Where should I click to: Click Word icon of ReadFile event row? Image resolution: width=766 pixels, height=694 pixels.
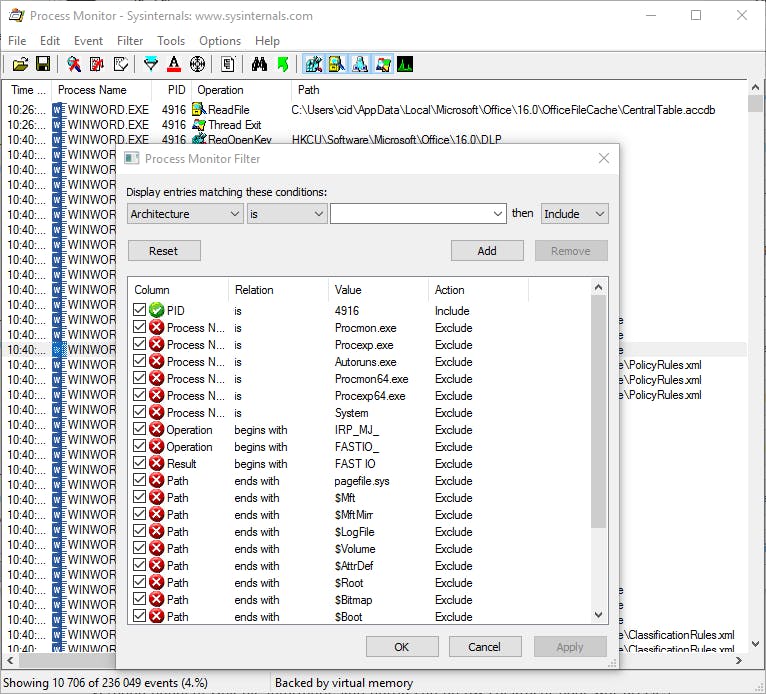59,110
